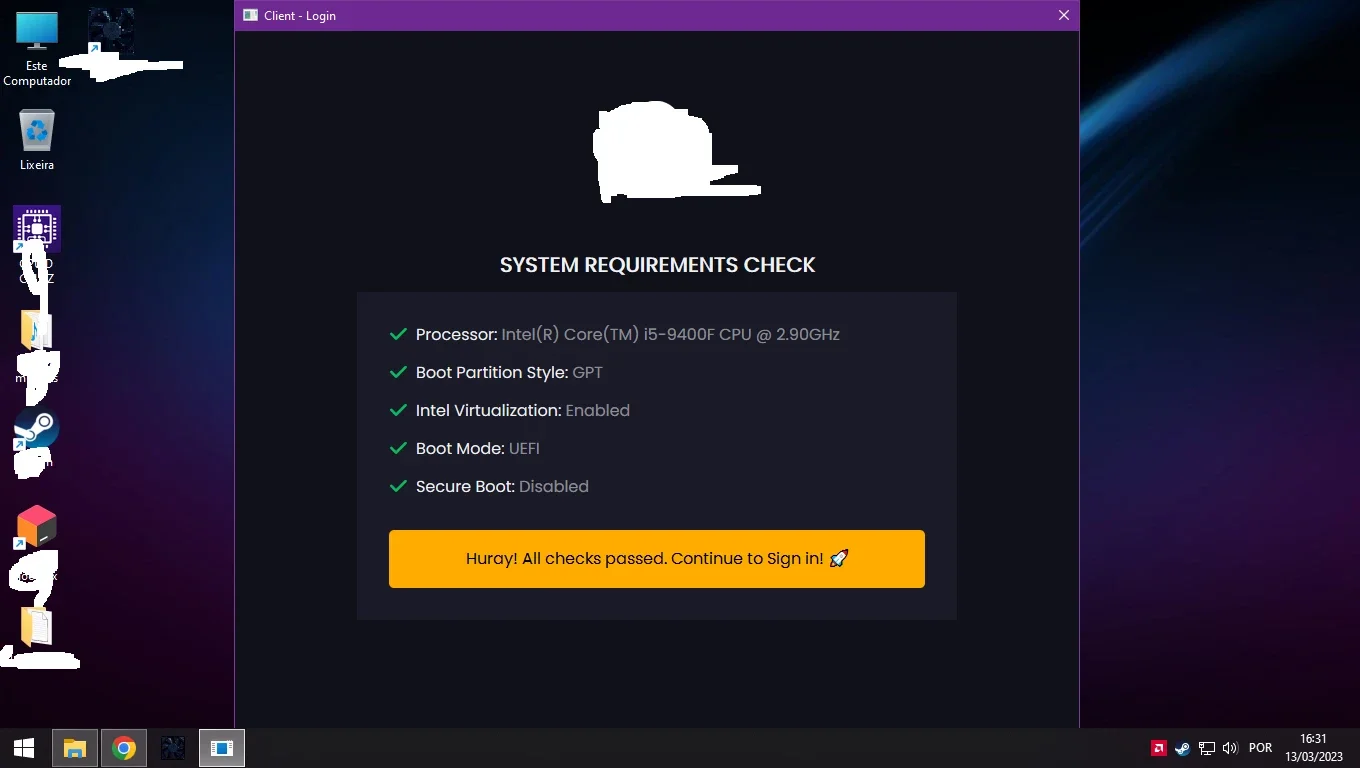1360x768 pixels.
Task: Click the Client app taskbar button
Action: pos(222,748)
